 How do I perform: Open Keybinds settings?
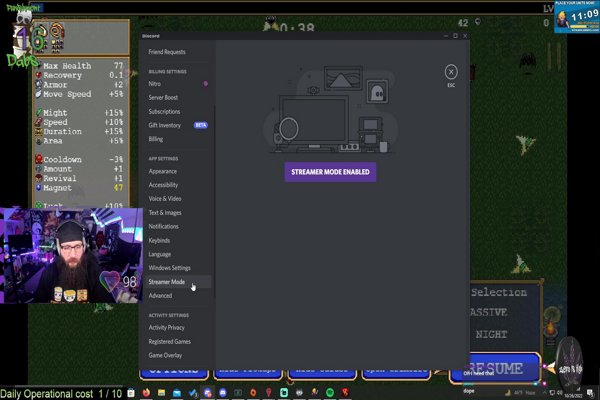coord(159,240)
